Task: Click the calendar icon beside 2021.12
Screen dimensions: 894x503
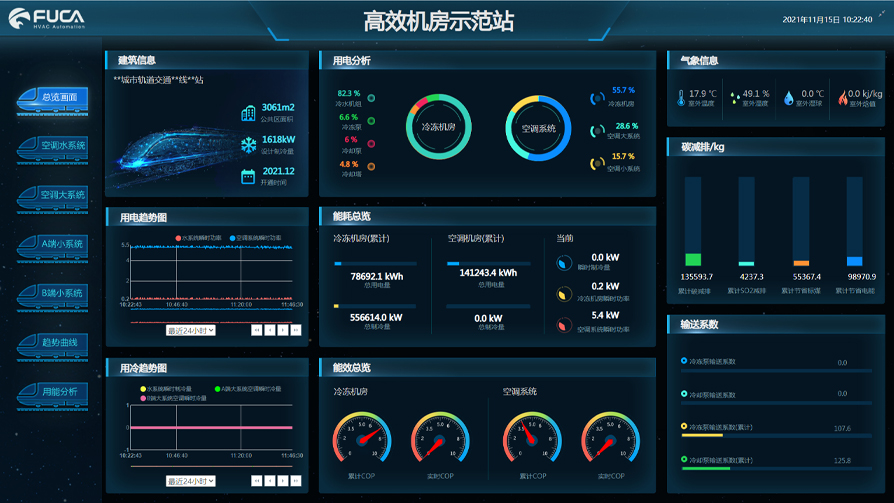Action: click(248, 177)
